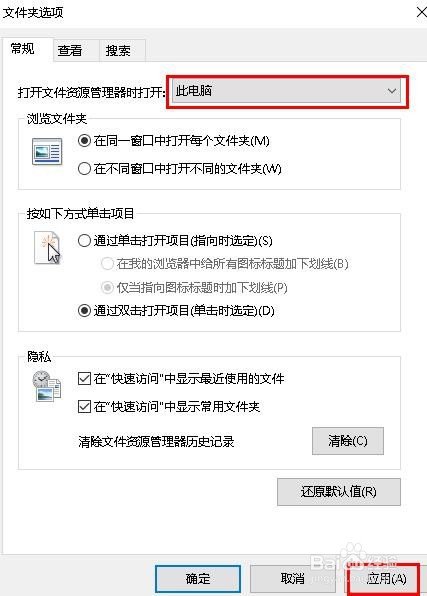Image resolution: width=427 pixels, height=596 pixels.
Task: Choose 通过单击打开项目 radio option
Action: click(84, 241)
